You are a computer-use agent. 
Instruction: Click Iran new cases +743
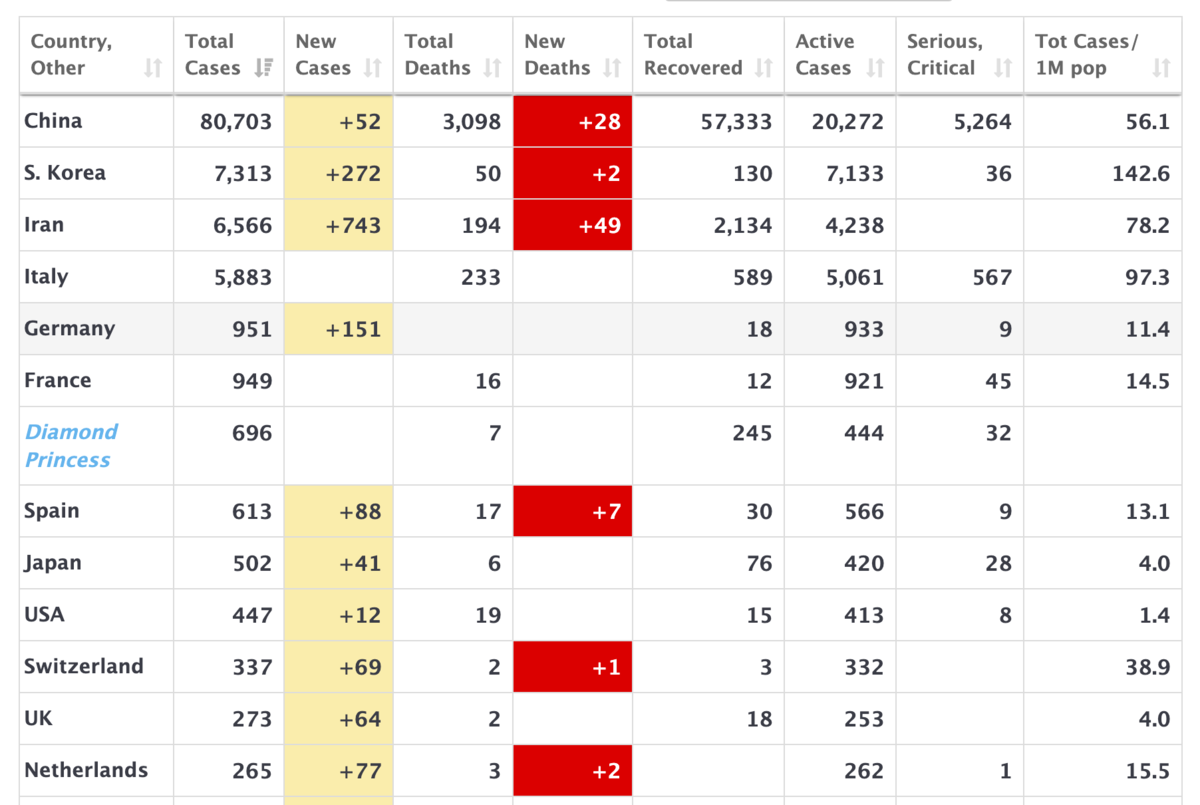(x=353, y=226)
